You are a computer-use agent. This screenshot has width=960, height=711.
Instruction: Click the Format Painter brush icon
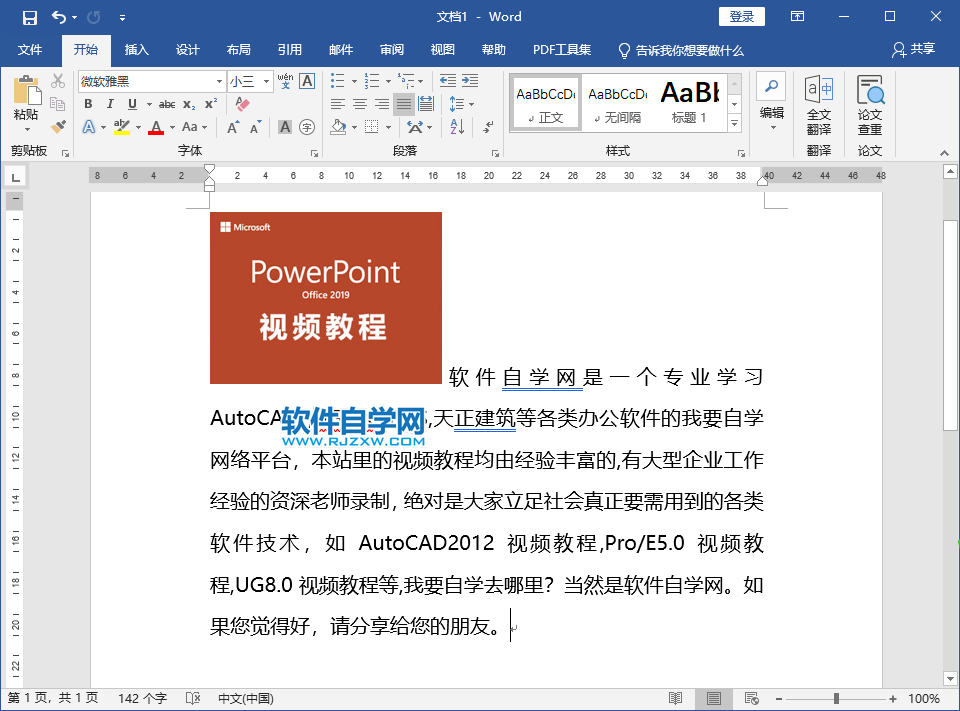point(58,127)
